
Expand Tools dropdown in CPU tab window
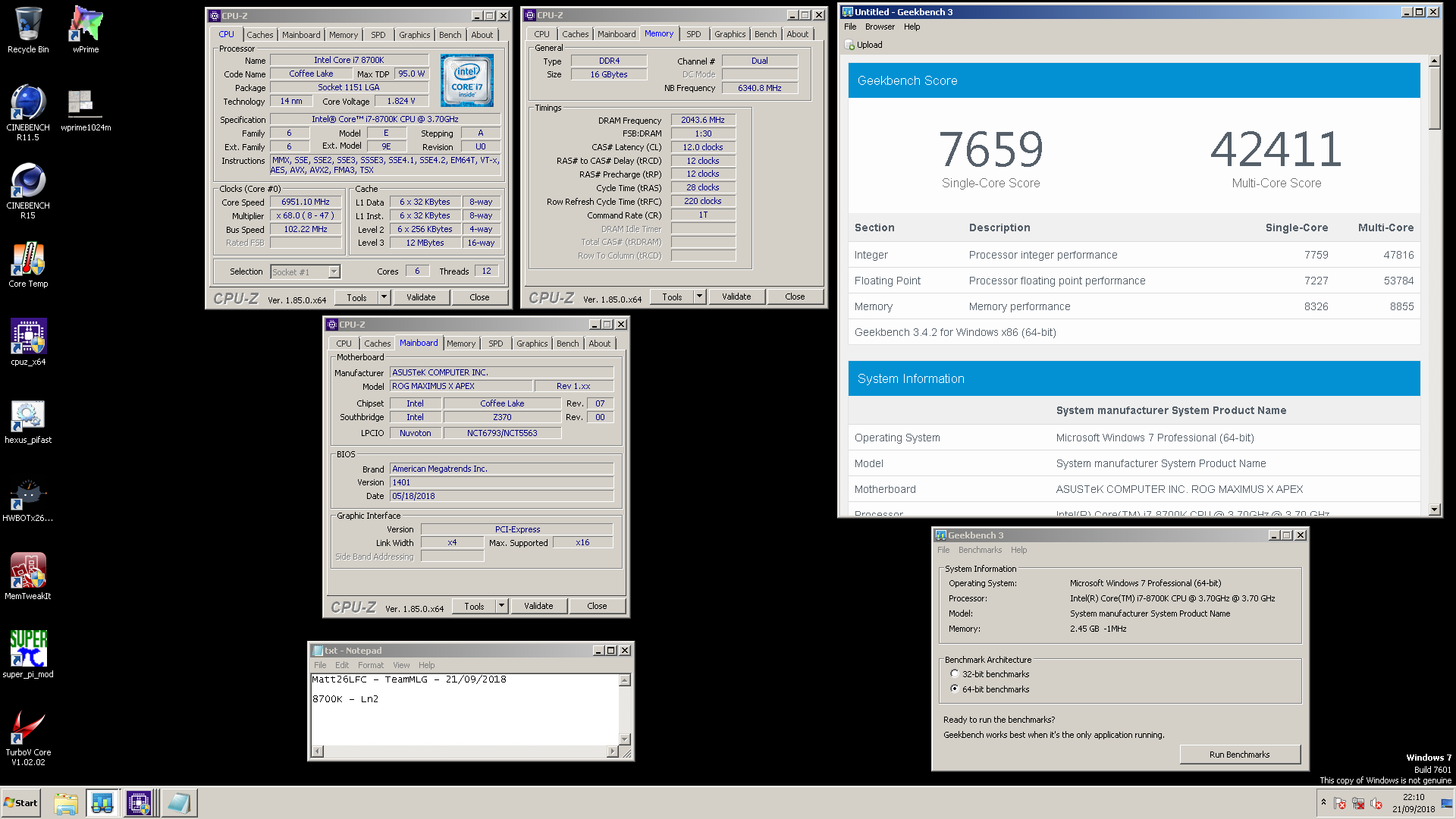click(384, 297)
